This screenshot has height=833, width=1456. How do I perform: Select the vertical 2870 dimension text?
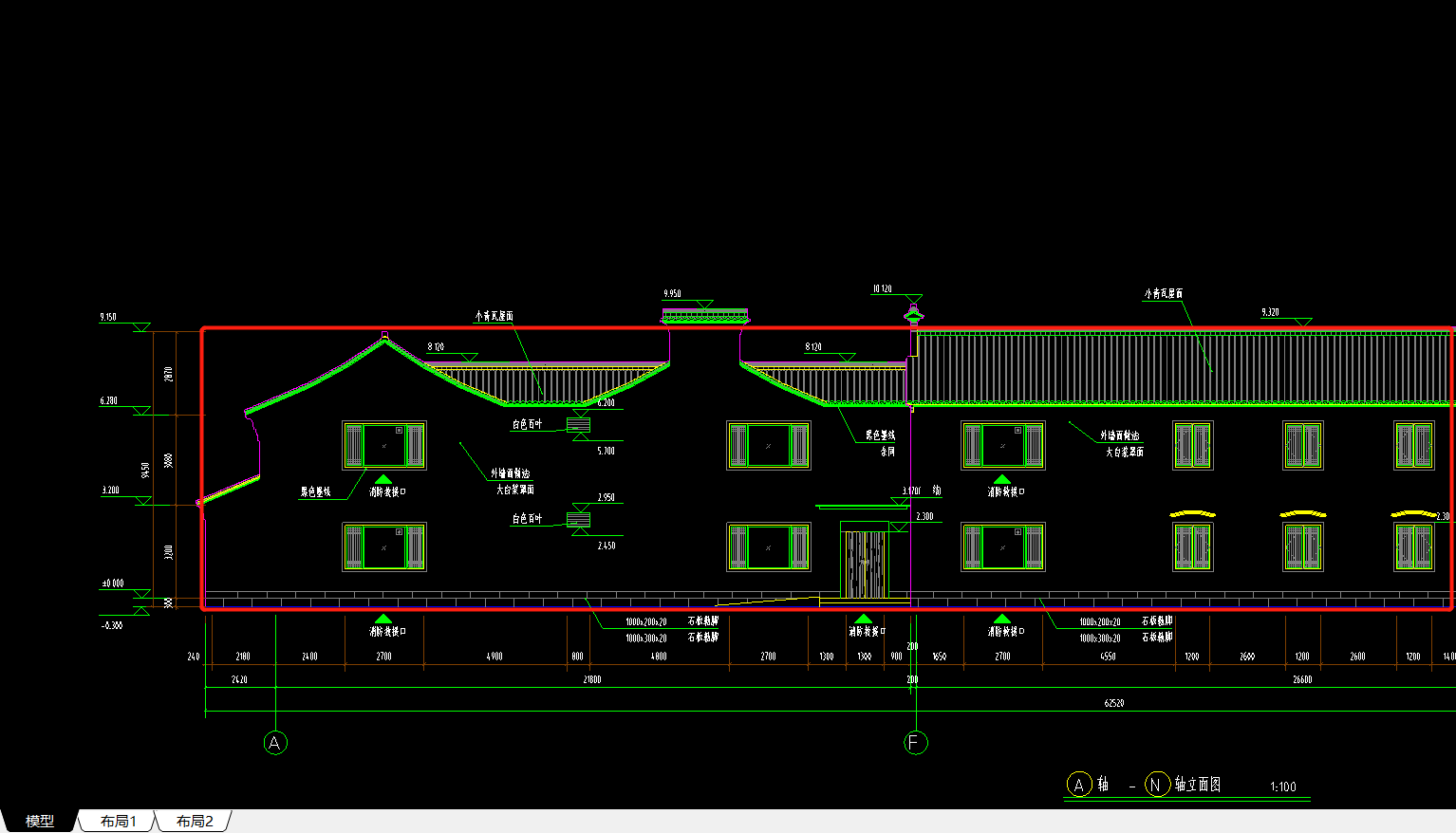tap(169, 374)
